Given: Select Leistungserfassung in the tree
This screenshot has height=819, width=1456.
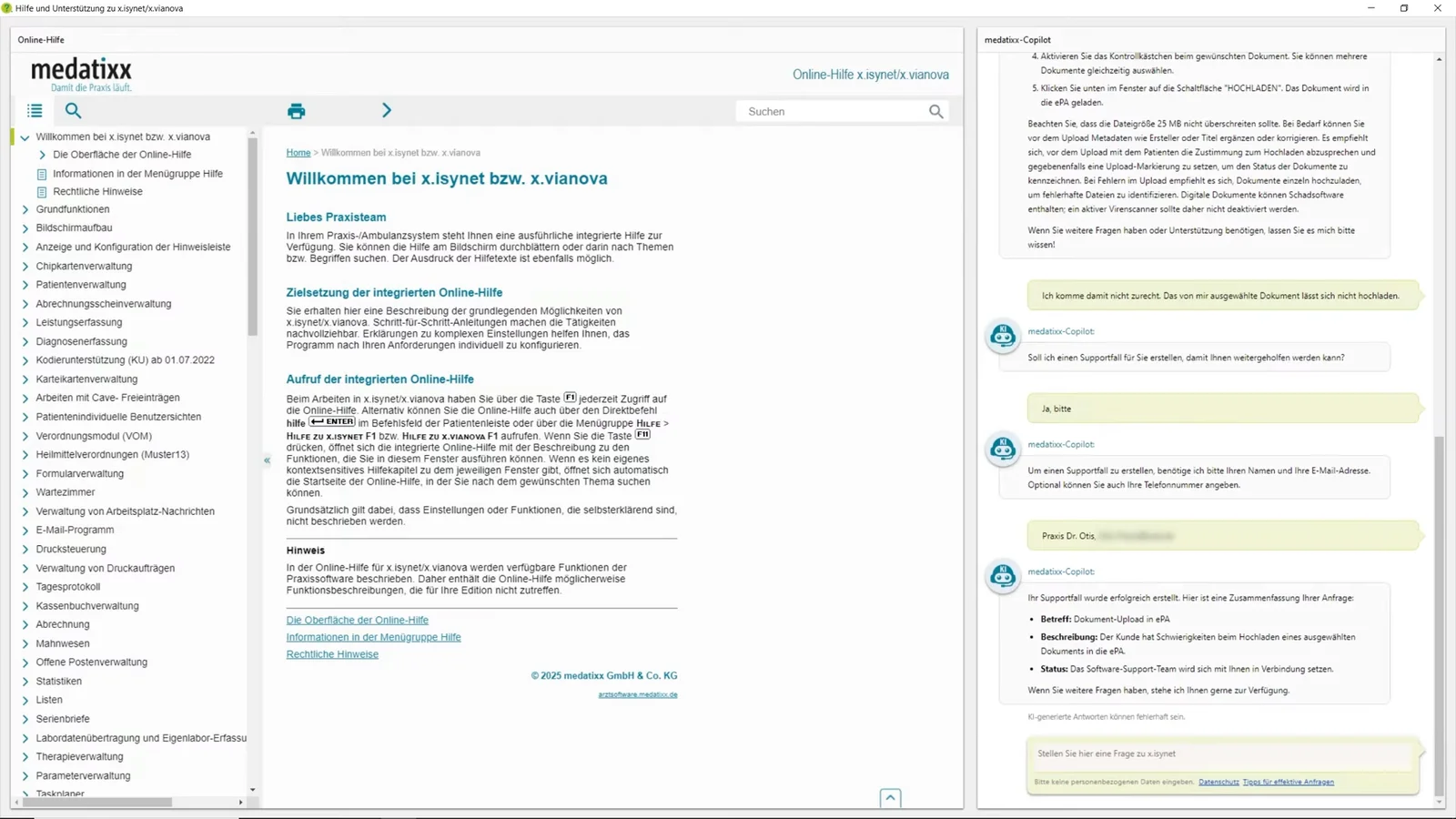Looking at the screenshot, I should [78, 322].
